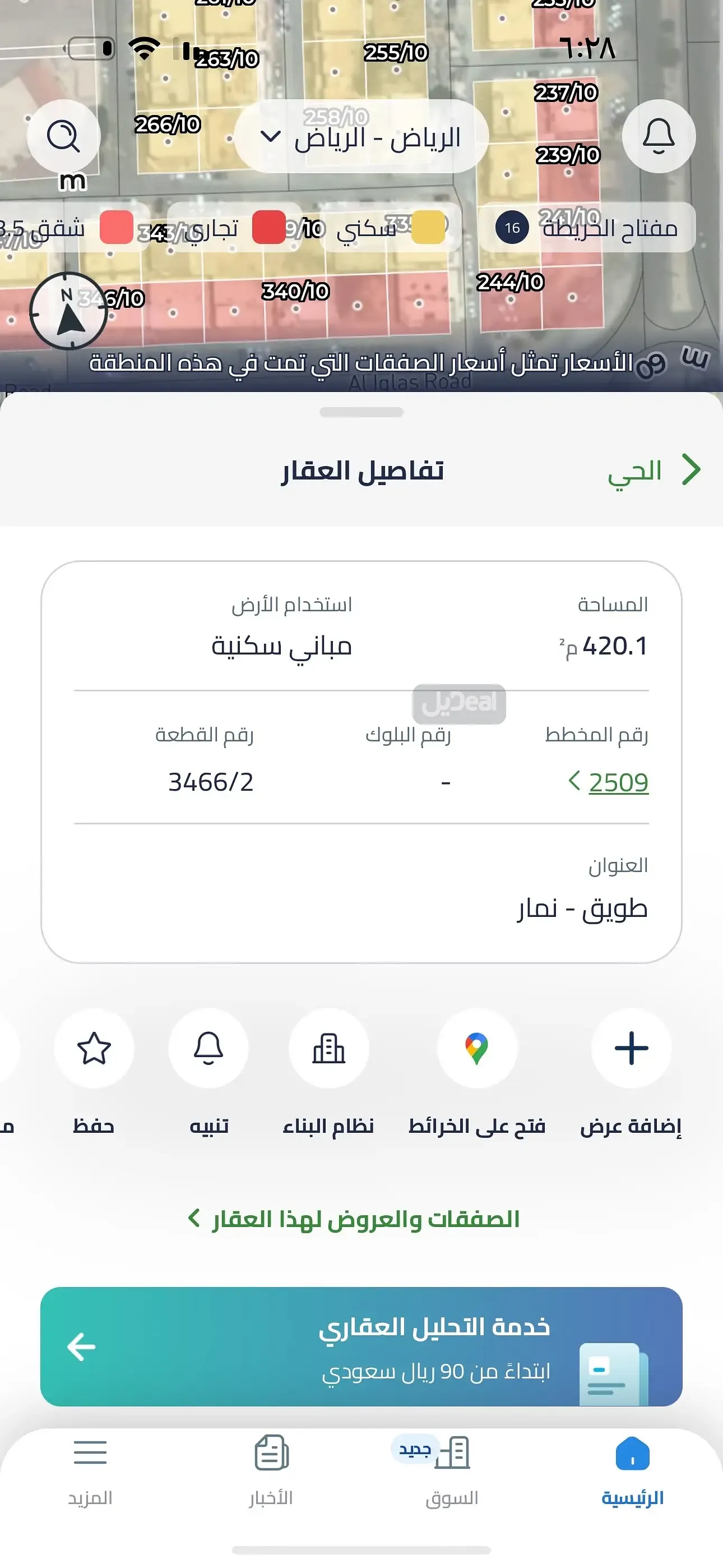This screenshot has height=1568, width=723.
Task: Expand the Riyadh city selector dropdown
Action: [361, 137]
